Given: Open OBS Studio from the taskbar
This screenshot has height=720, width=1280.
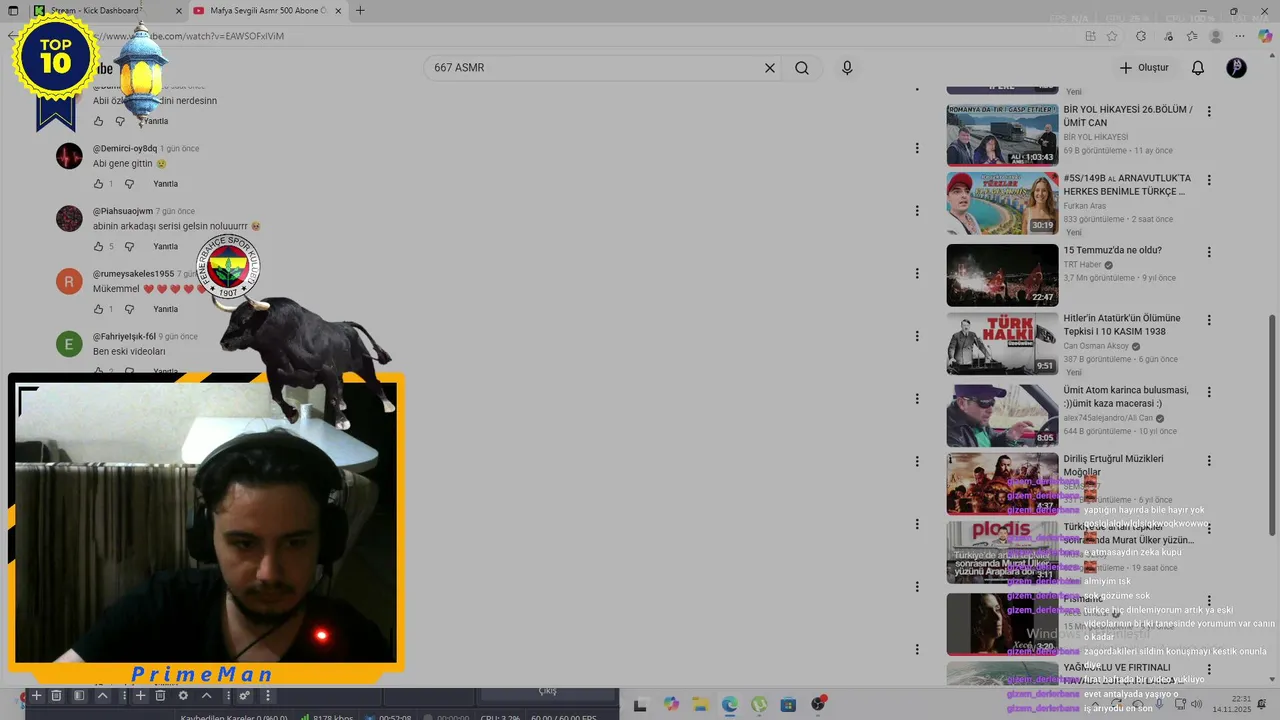Looking at the screenshot, I should (x=818, y=705).
